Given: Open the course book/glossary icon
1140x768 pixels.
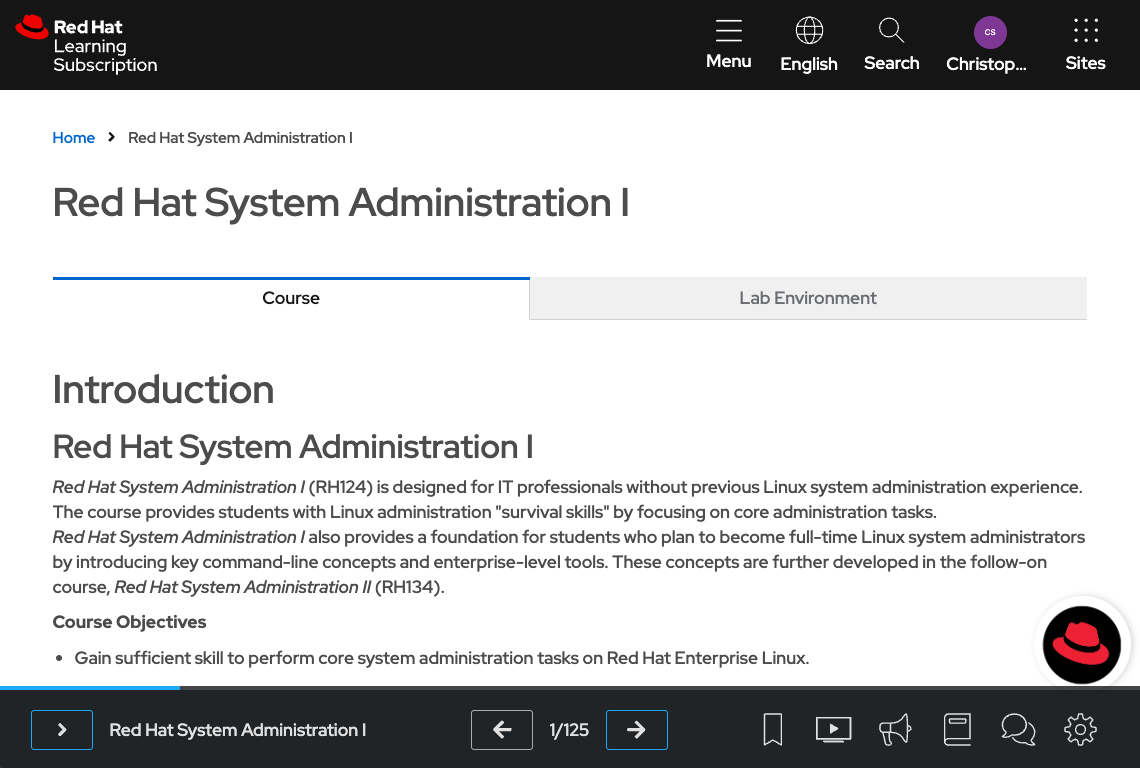Looking at the screenshot, I should click(957, 729).
